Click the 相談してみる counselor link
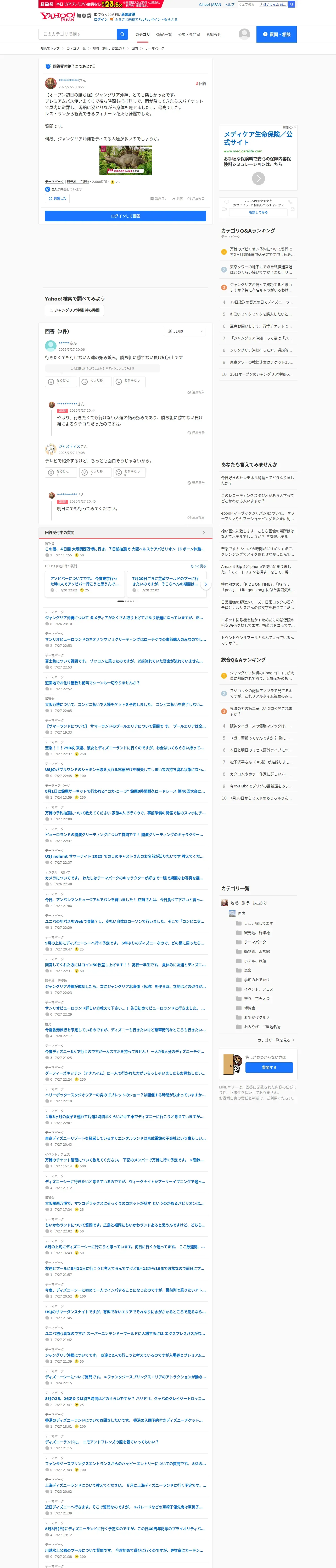The image size is (336, 1568). [258, 212]
